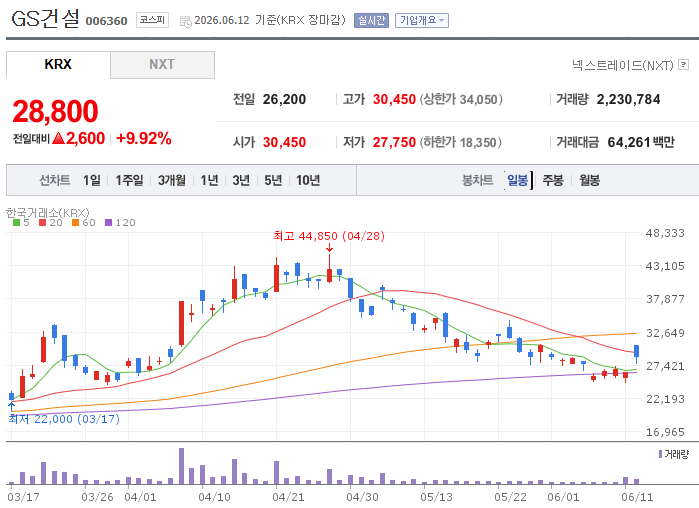Select the 주봉 candle chart

click(553, 180)
